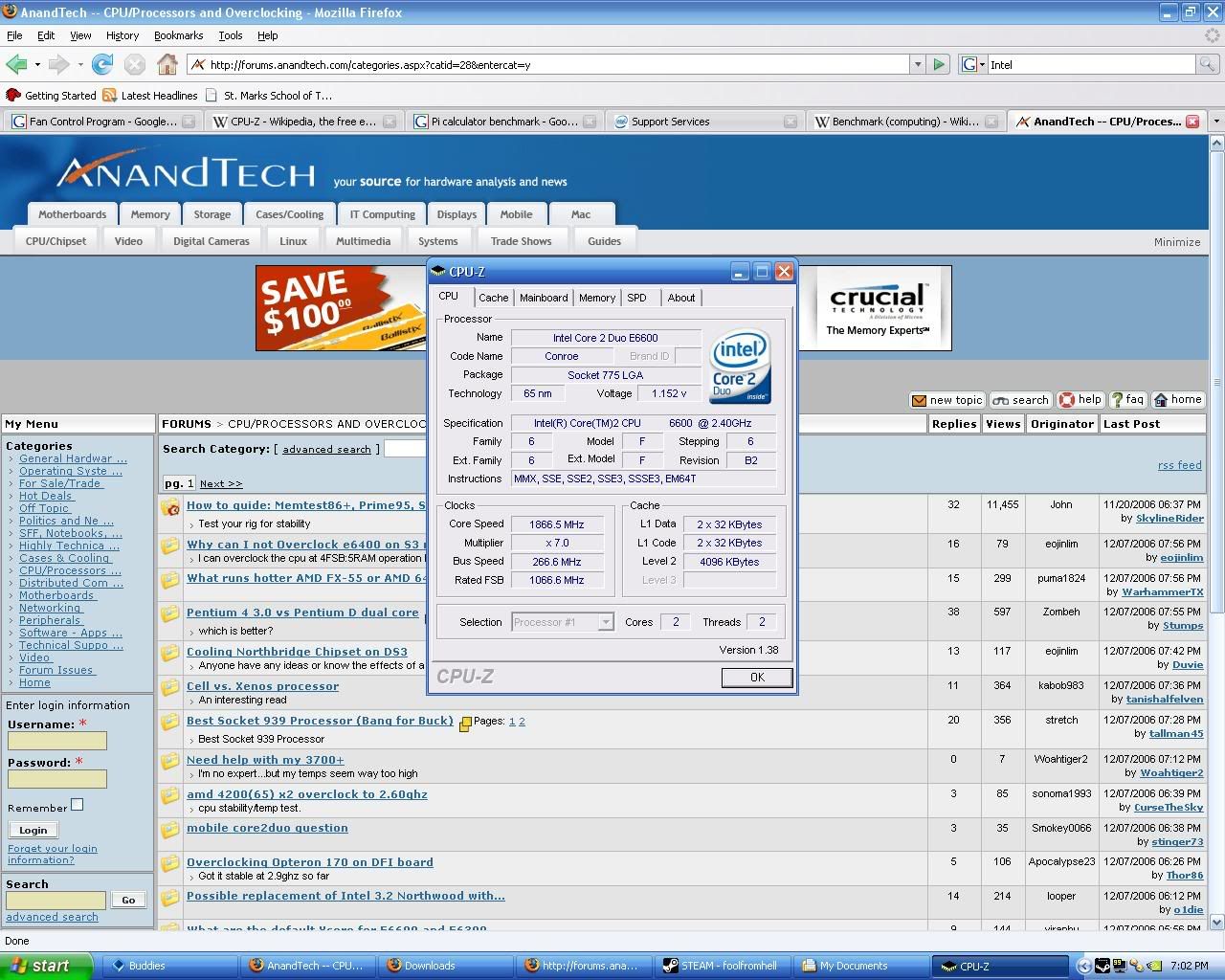1225x980 pixels.
Task: Toggle the Remember login checkbox
Action: click(78, 805)
